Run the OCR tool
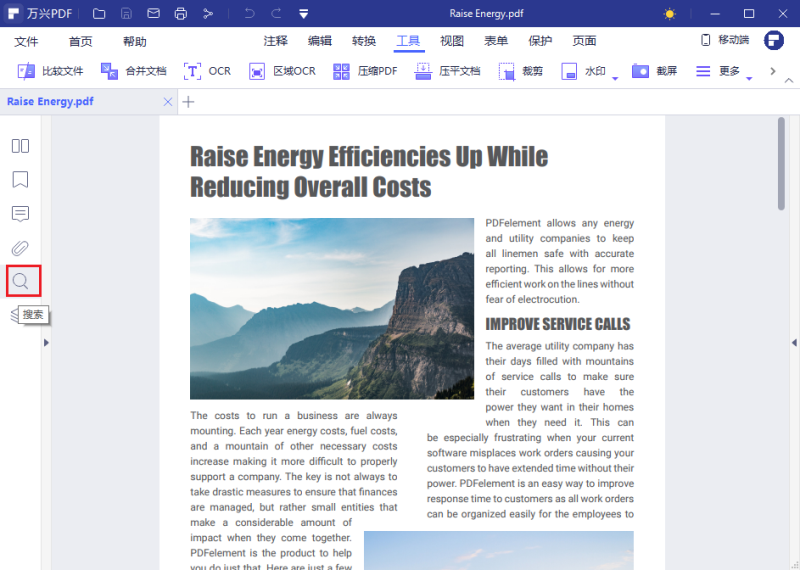Viewport: 800px width, 570px height. point(207,71)
